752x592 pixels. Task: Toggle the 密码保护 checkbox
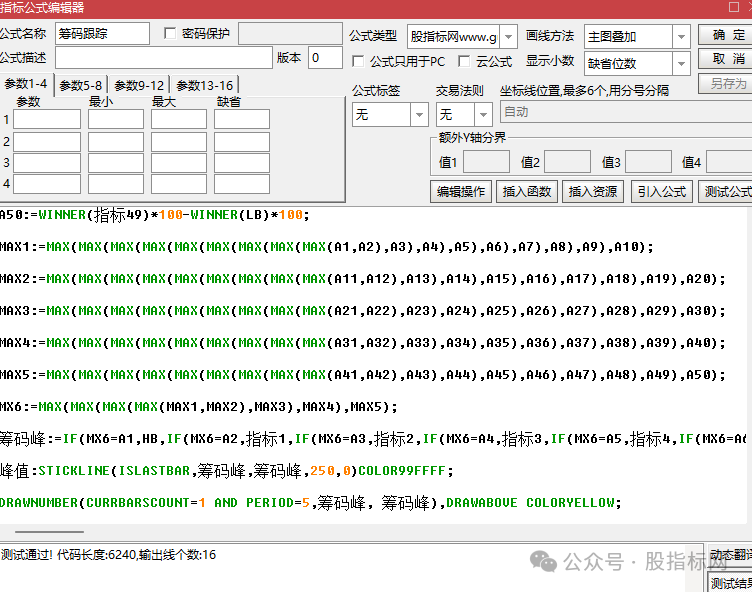tap(169, 33)
